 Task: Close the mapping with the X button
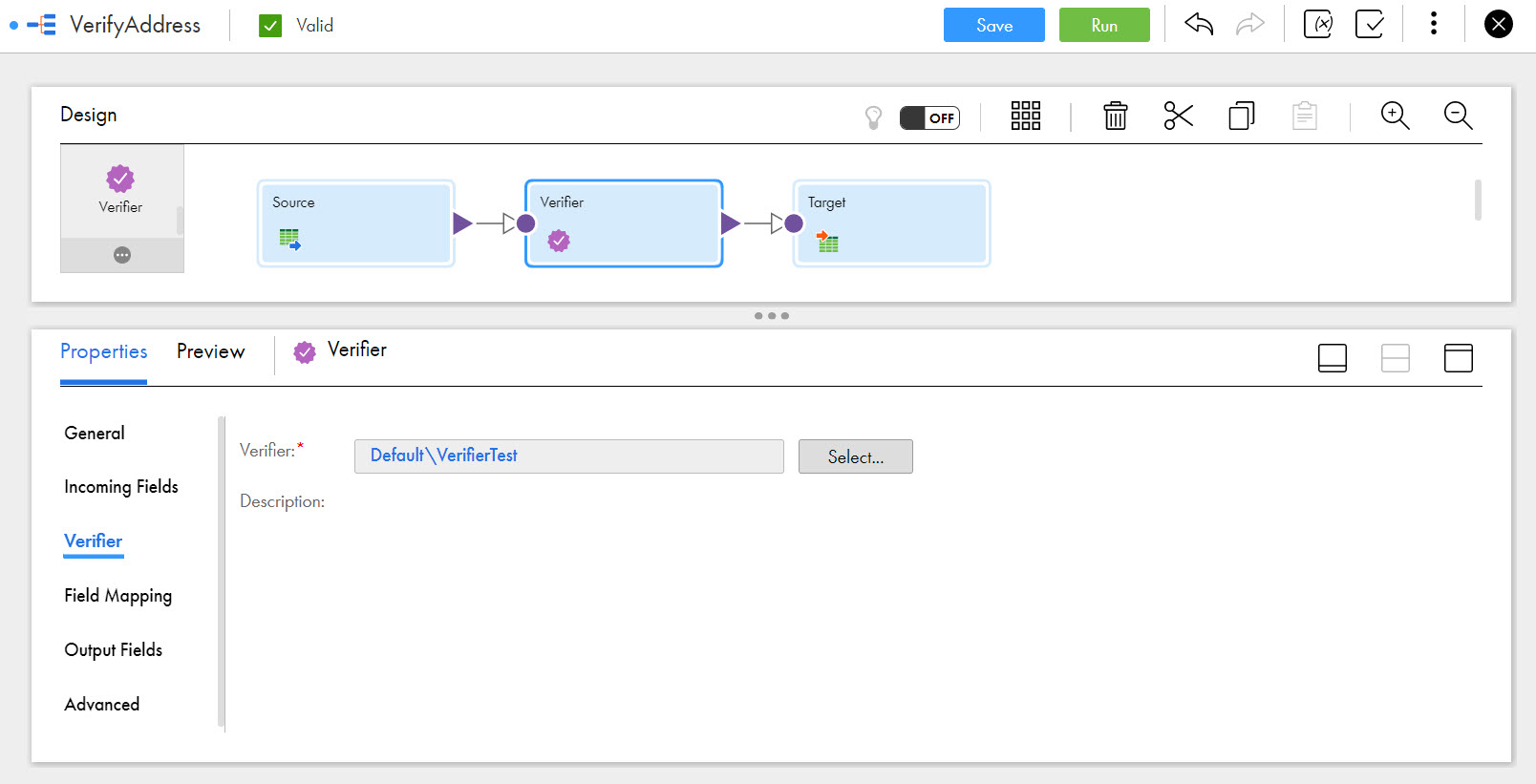tap(1499, 24)
